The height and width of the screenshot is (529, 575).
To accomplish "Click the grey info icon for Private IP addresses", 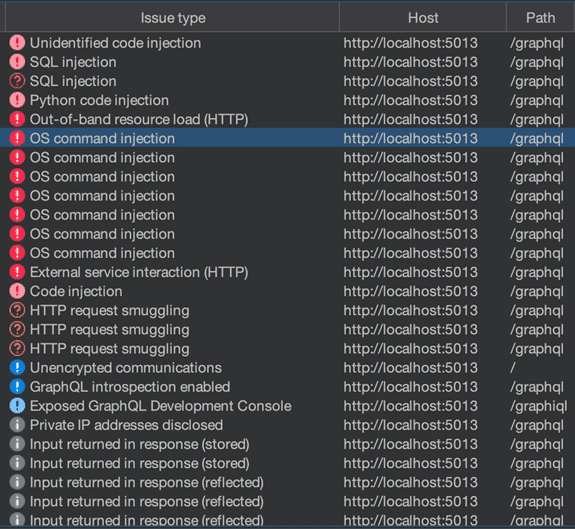I will [17, 425].
